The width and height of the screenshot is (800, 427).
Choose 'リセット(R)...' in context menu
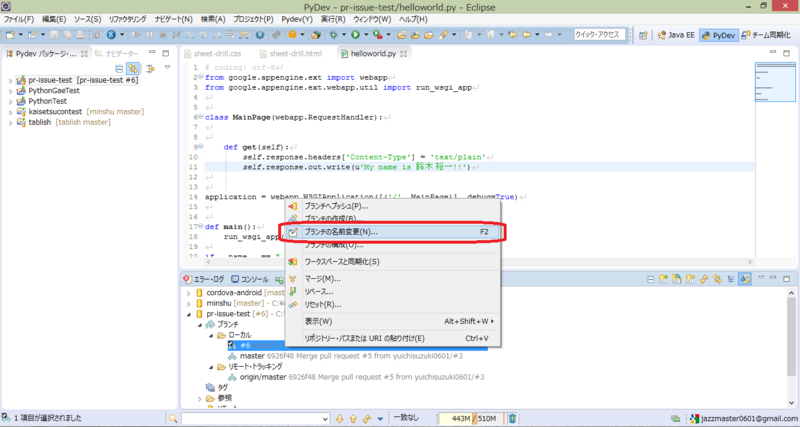(x=393, y=305)
